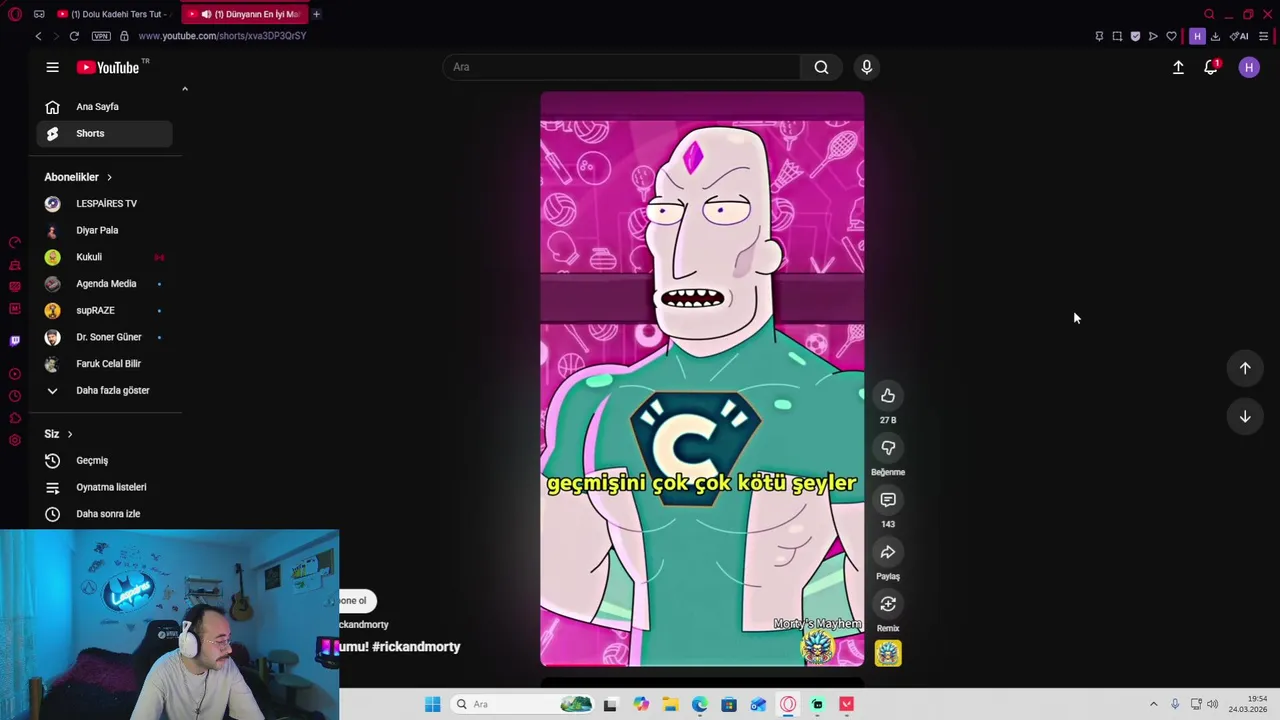Image resolution: width=1280 pixels, height=720 pixels.
Task: Open the Twitch icon in Opera sidebar
Action: (14, 341)
